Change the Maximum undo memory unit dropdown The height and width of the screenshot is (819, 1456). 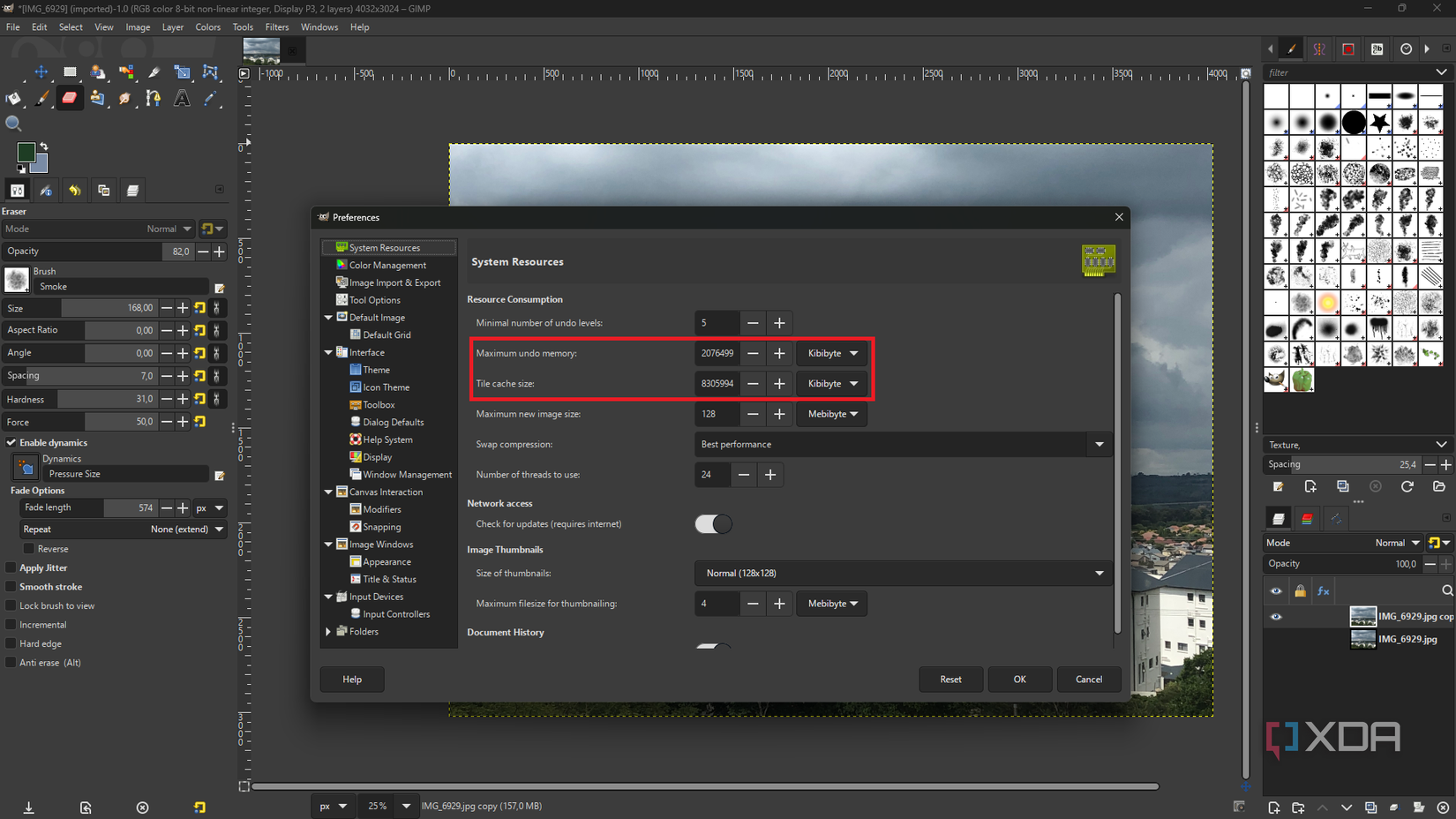pos(830,353)
